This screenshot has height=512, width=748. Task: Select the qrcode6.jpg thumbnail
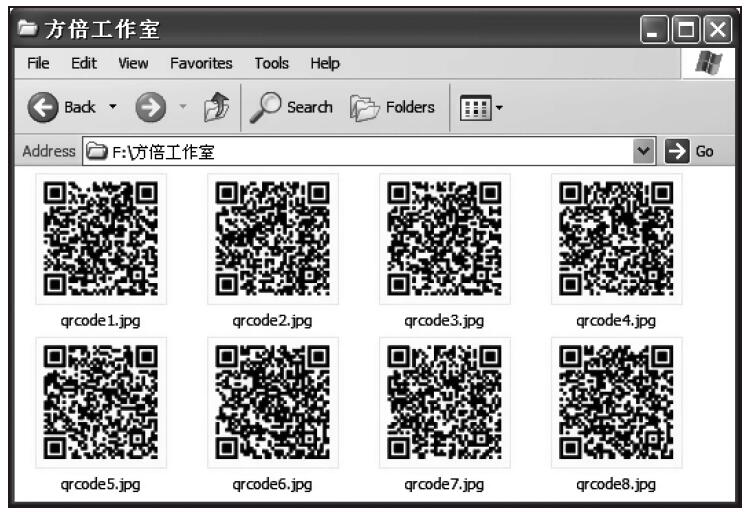click(x=273, y=402)
